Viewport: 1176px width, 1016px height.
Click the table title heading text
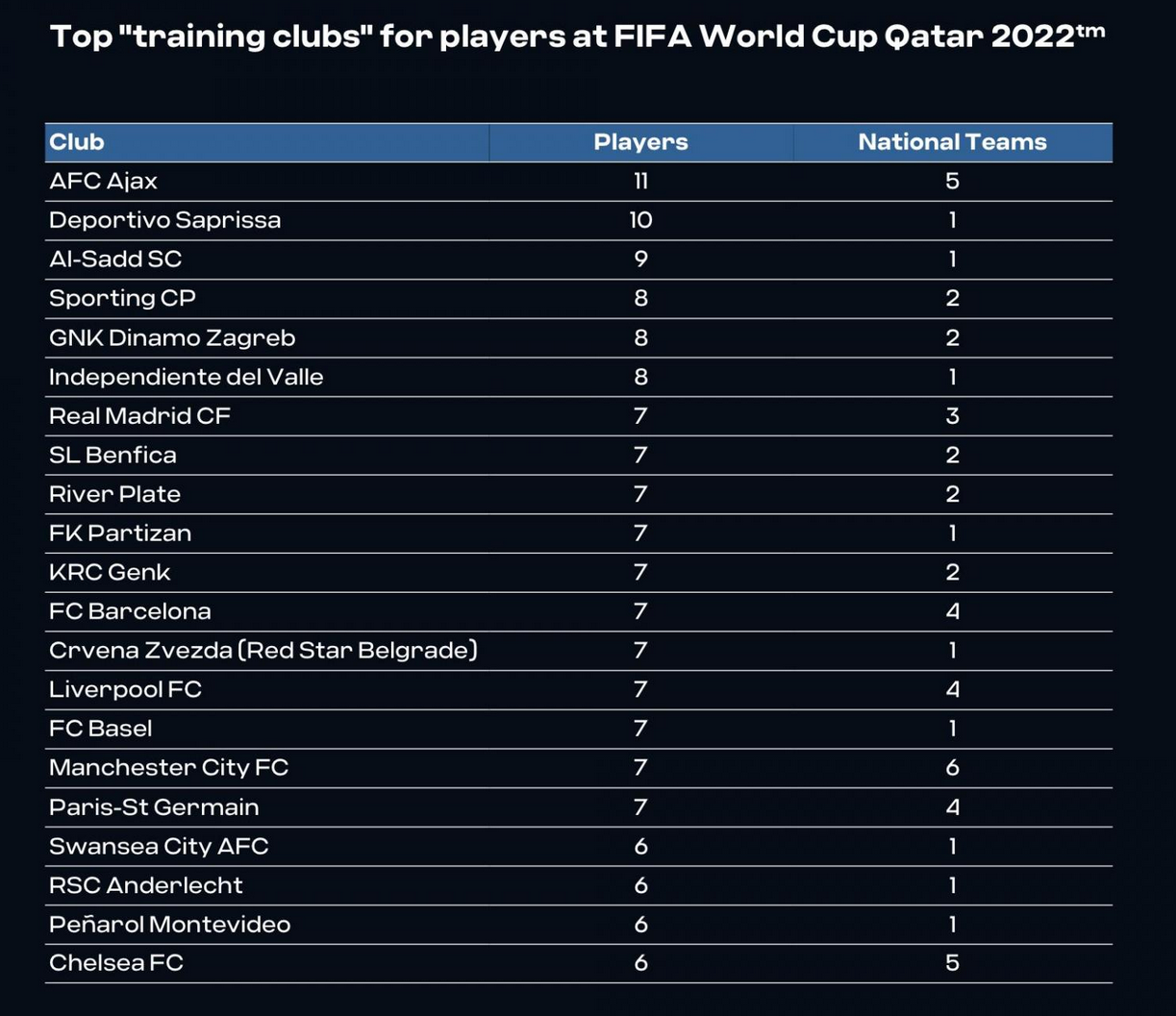(x=577, y=37)
